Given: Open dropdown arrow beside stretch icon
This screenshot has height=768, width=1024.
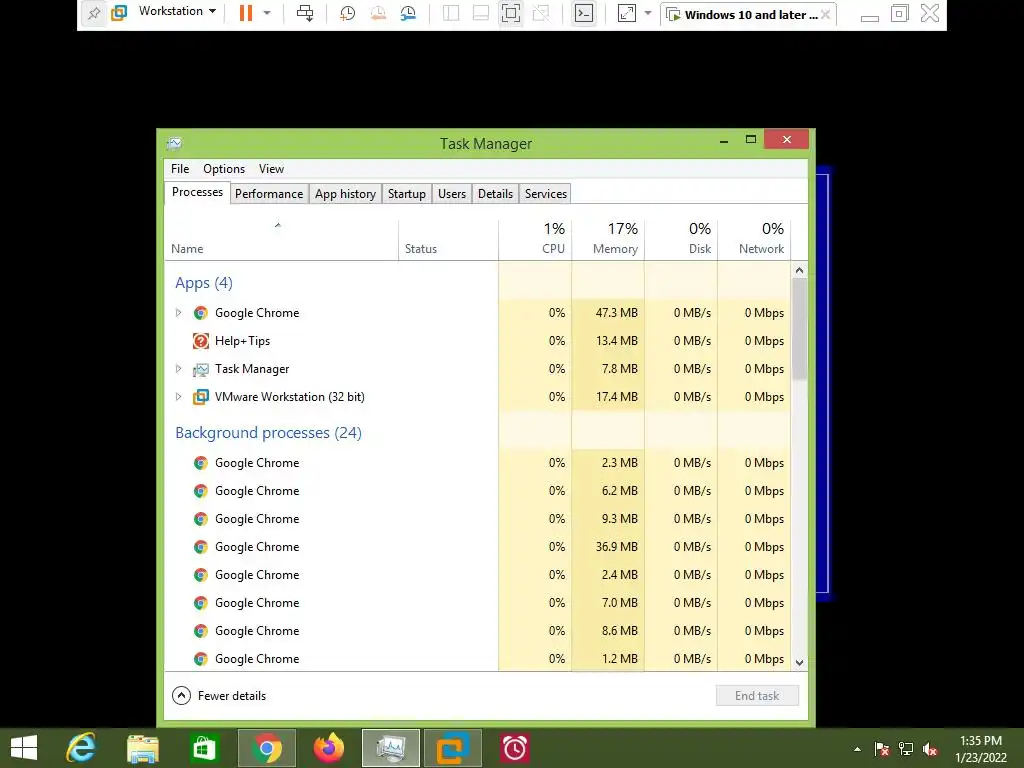Looking at the screenshot, I should [x=648, y=13].
